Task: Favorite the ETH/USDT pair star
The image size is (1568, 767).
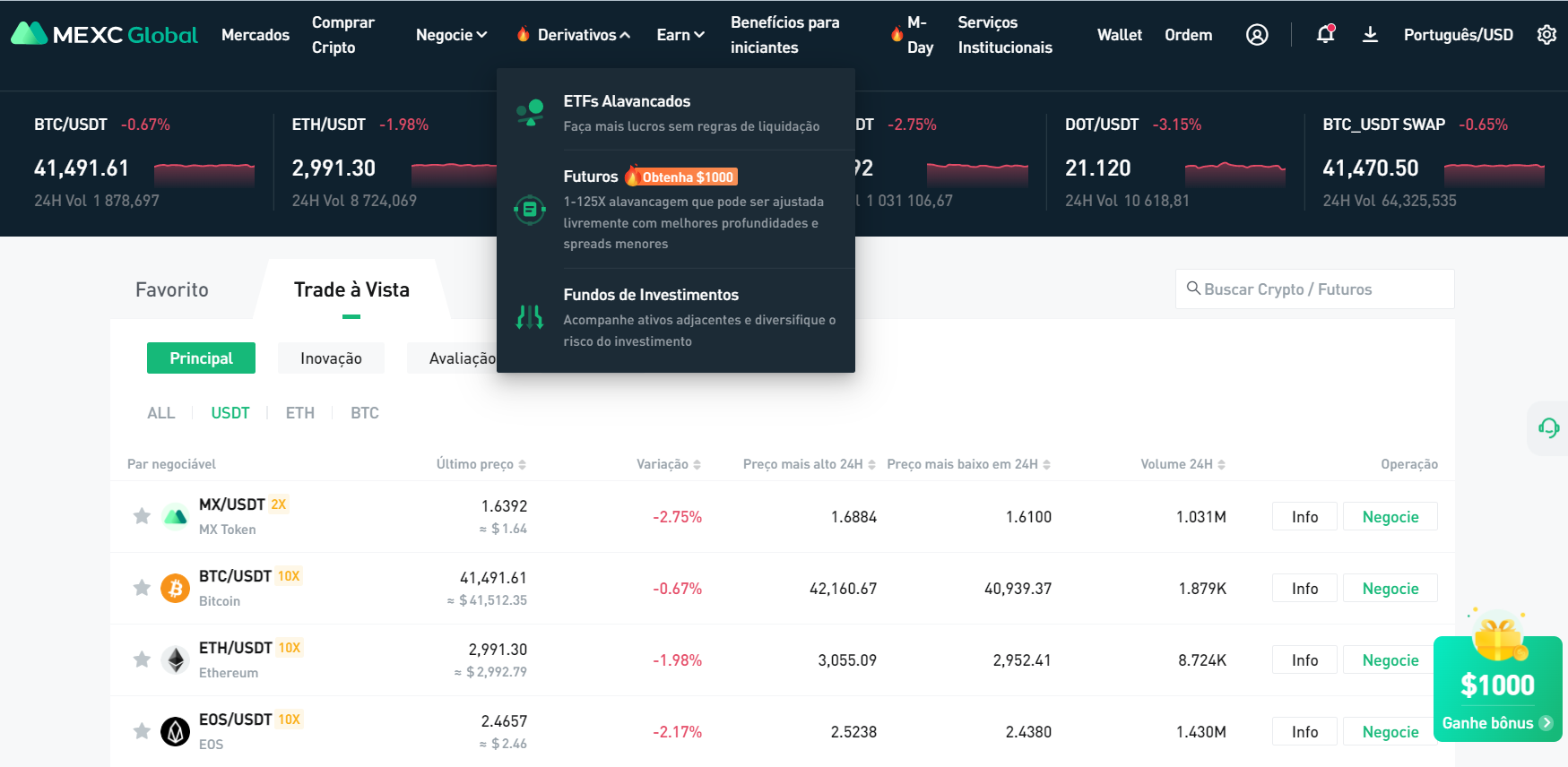Action: click(x=142, y=659)
